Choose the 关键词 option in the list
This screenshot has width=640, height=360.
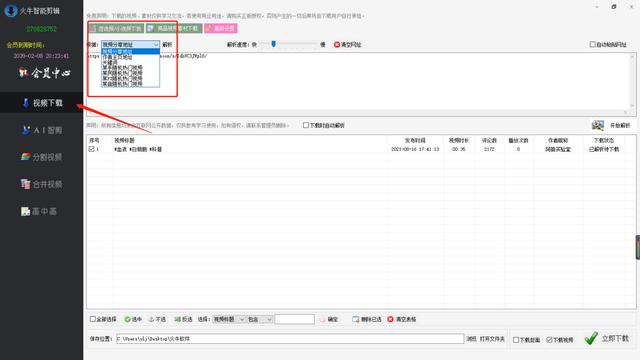130,62
